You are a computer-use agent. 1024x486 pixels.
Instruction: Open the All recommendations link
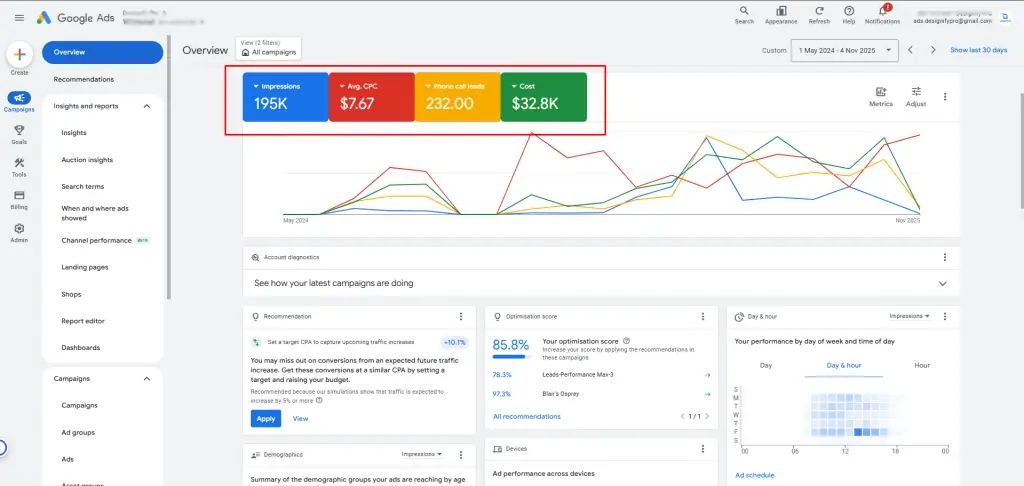point(526,416)
